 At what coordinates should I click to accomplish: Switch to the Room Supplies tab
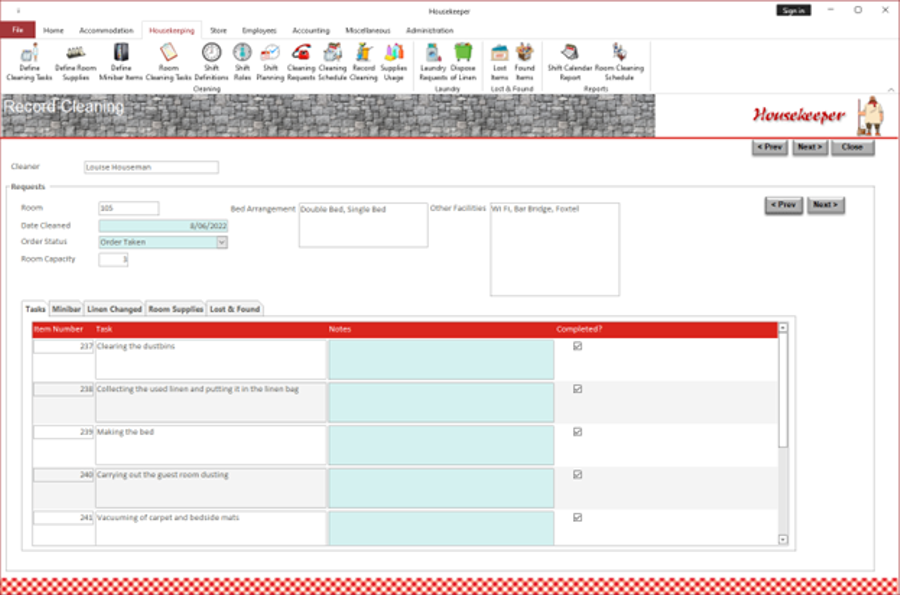[176, 309]
